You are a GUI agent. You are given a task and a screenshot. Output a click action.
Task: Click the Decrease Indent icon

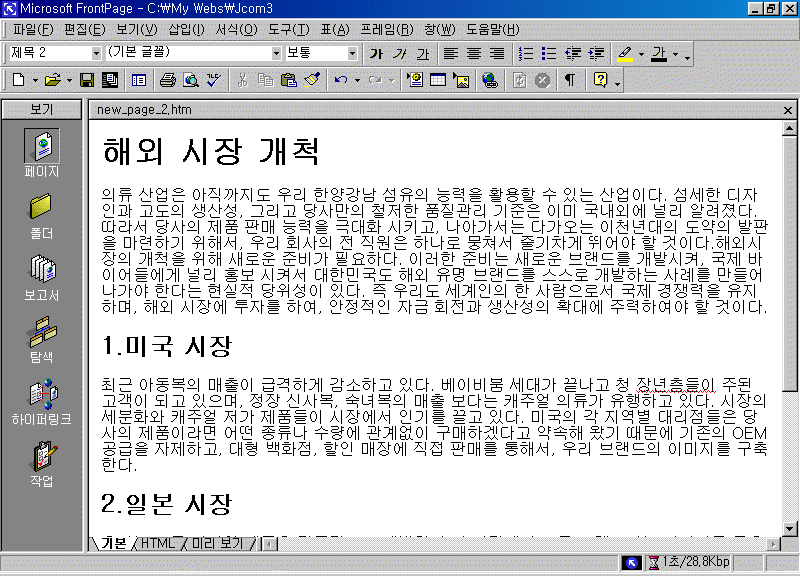click(572, 53)
